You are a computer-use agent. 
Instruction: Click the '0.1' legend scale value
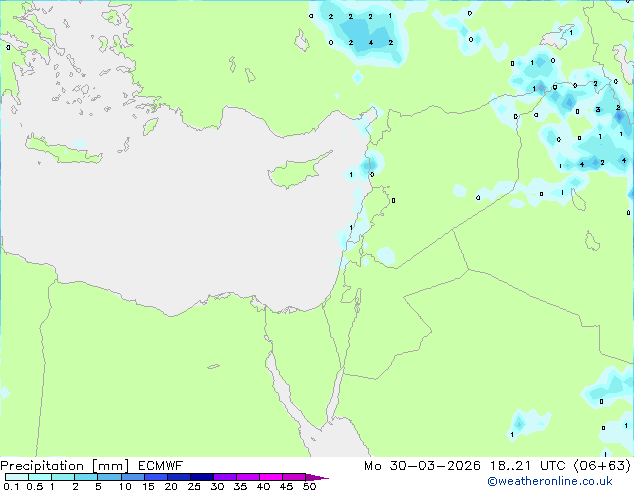pos(11,486)
